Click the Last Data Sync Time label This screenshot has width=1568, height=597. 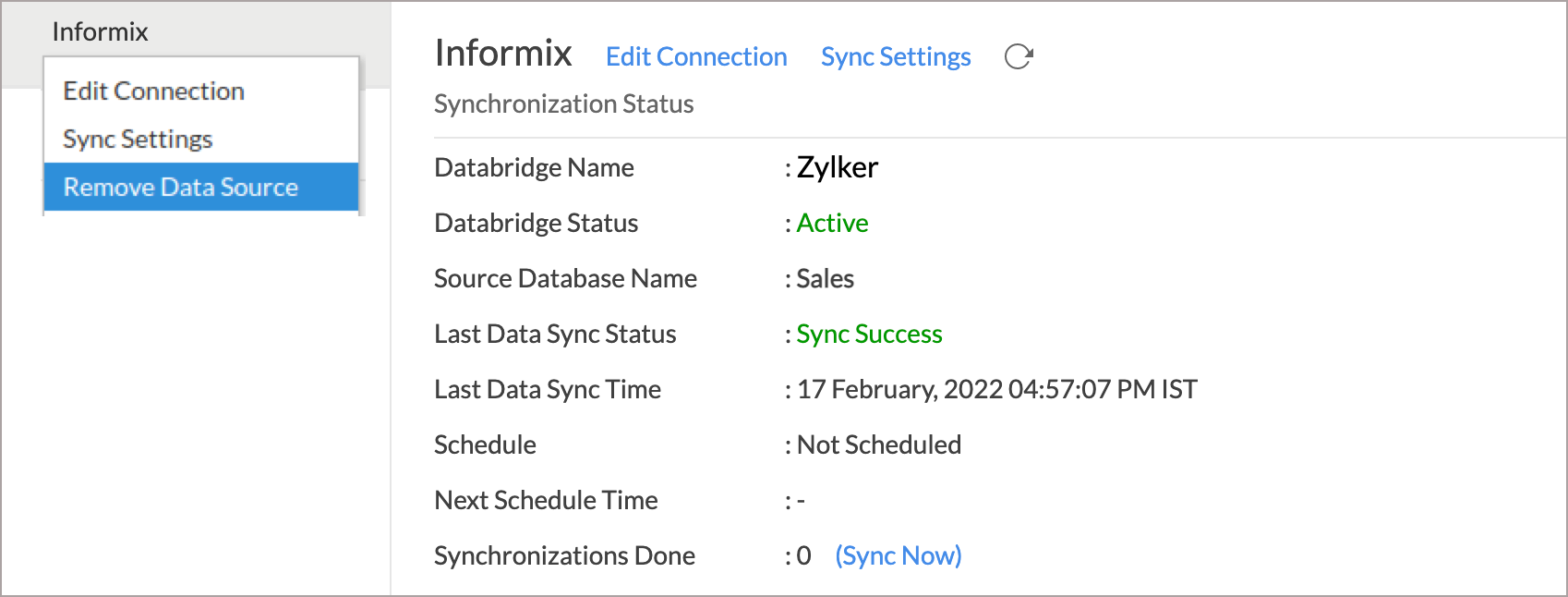[x=548, y=389]
